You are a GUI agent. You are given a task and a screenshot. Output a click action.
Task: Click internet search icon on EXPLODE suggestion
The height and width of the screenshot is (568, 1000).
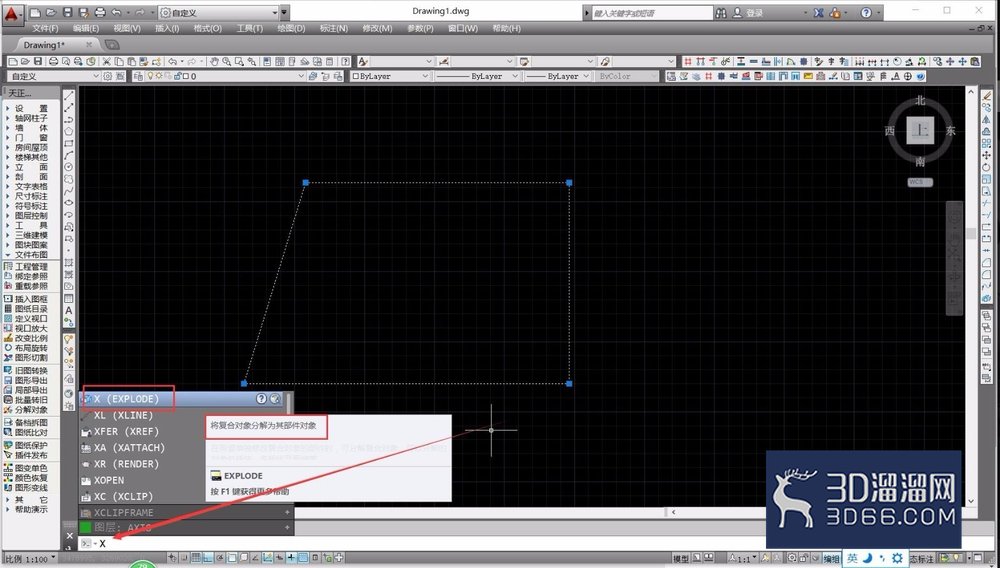pyautogui.click(x=275, y=398)
